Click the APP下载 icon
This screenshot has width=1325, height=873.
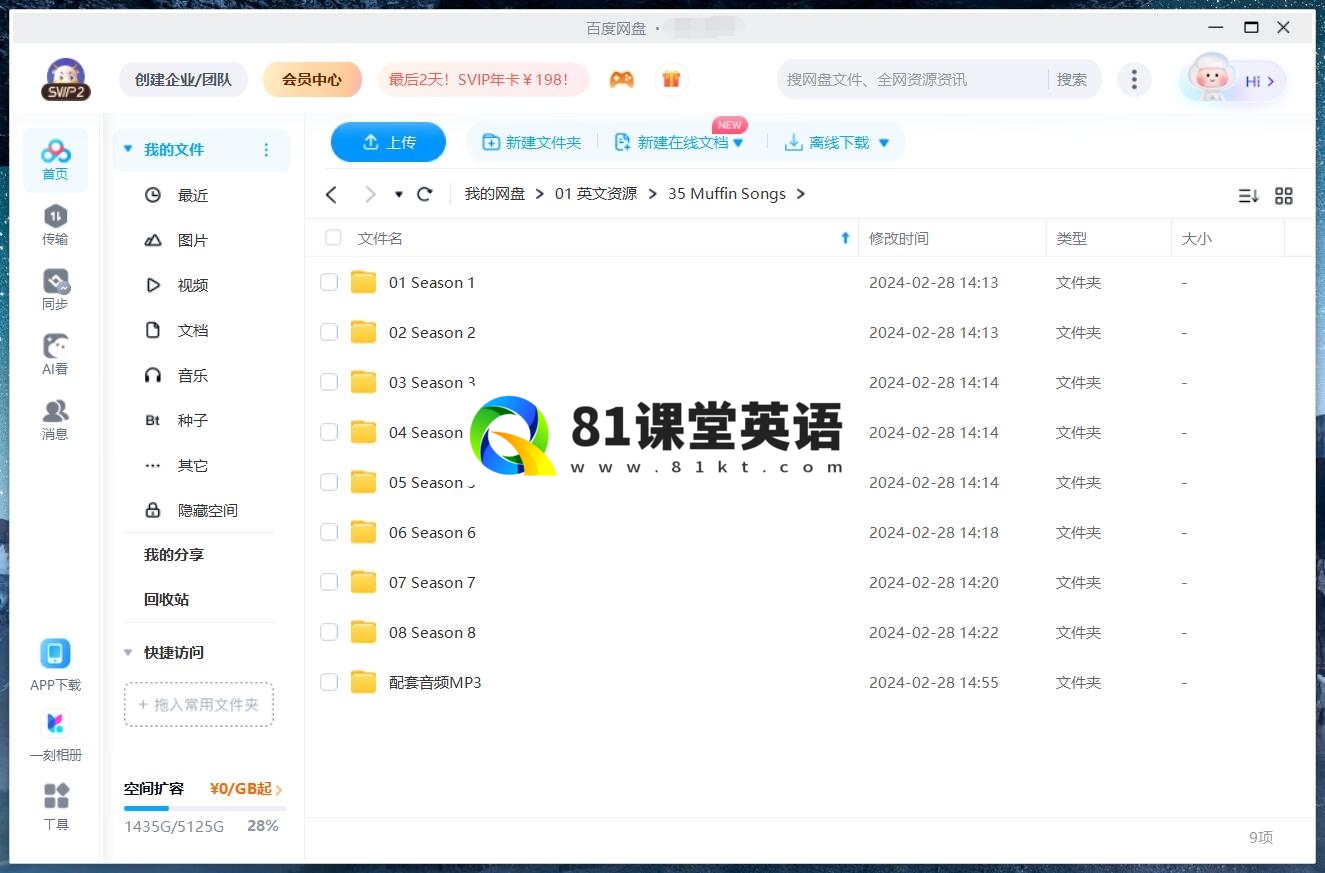click(55, 665)
